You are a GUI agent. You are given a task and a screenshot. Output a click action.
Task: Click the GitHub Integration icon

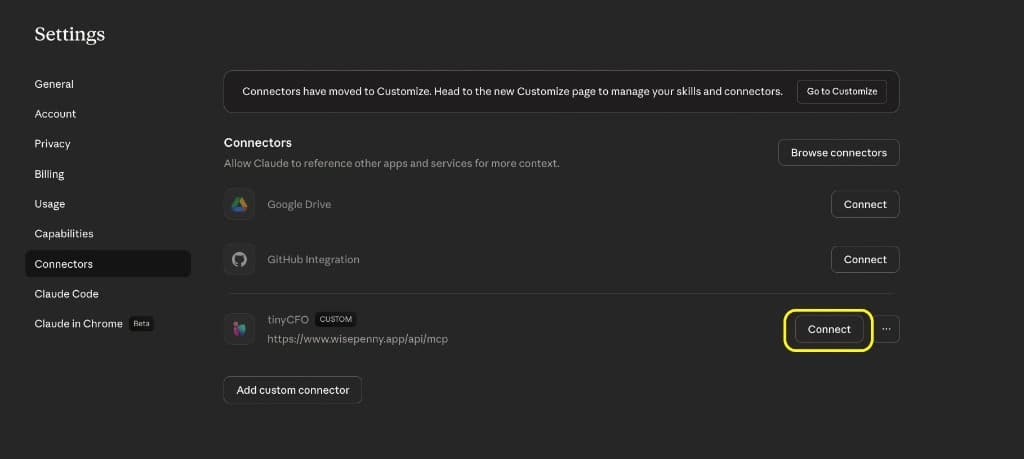click(239, 259)
